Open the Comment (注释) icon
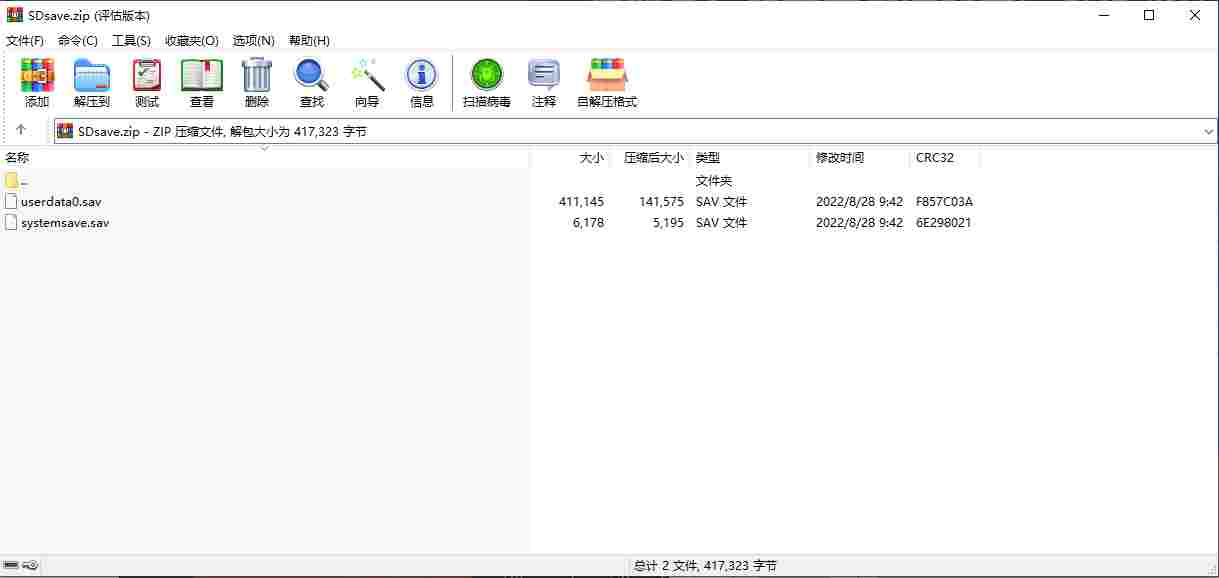This screenshot has width=1219, height=578. tap(544, 83)
